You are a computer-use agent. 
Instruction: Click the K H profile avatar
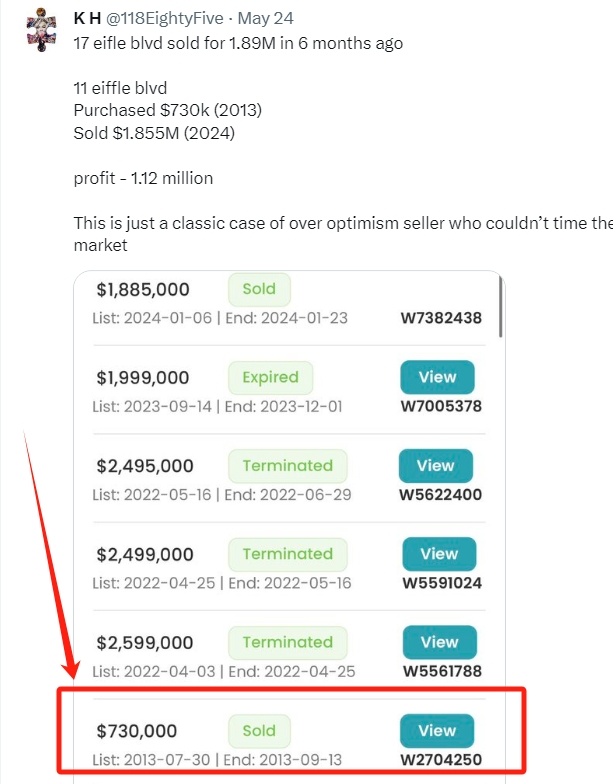click(x=42, y=30)
